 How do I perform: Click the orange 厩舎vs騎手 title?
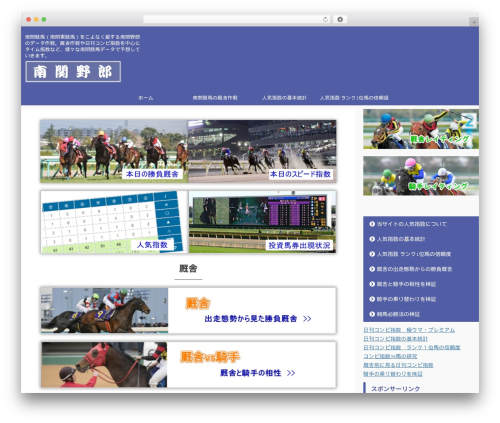tap(210, 357)
